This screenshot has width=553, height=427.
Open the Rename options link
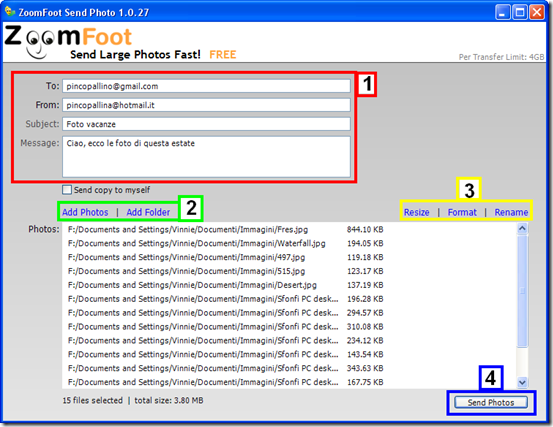[x=511, y=212]
